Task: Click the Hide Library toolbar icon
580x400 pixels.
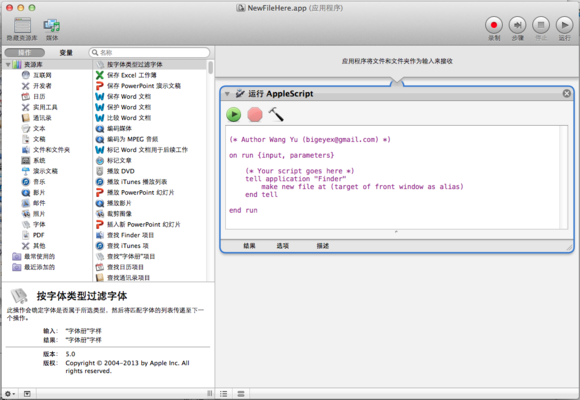Action: coord(22,26)
